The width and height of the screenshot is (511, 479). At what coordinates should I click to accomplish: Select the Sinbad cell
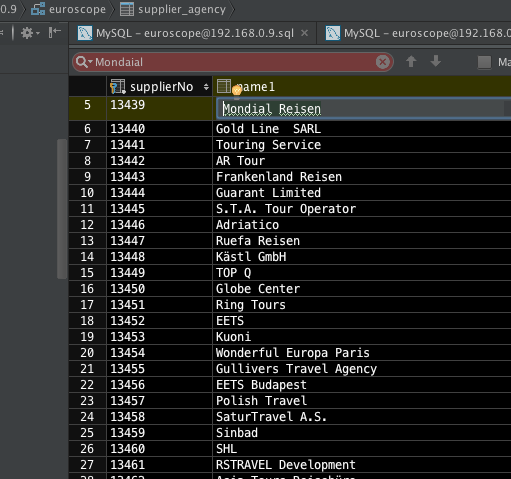[x=362, y=433]
